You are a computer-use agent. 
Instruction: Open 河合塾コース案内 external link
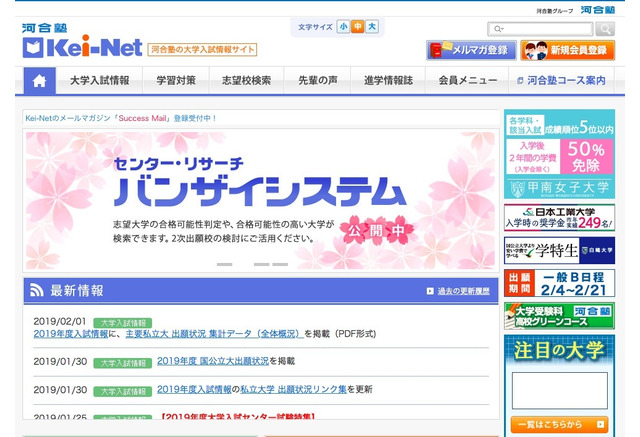(x=562, y=81)
